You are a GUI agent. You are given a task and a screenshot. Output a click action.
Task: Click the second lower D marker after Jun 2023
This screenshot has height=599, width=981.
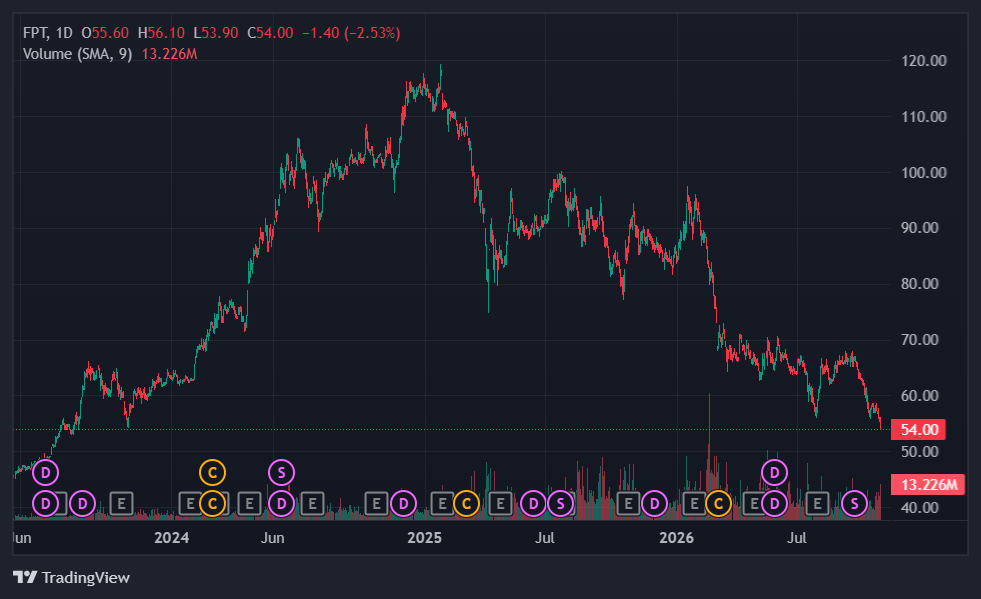point(82,503)
